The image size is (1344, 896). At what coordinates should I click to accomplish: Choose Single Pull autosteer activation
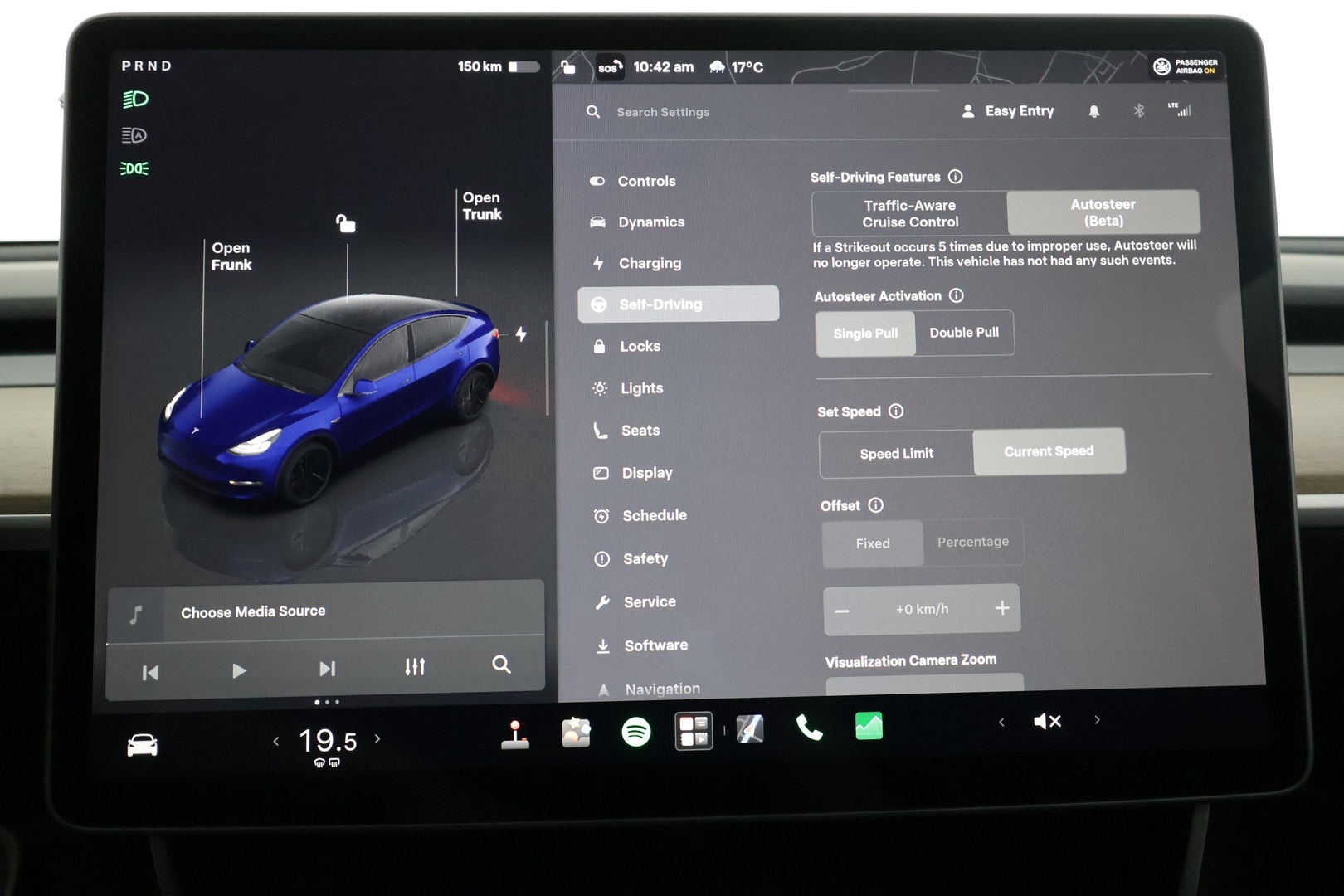click(x=865, y=334)
